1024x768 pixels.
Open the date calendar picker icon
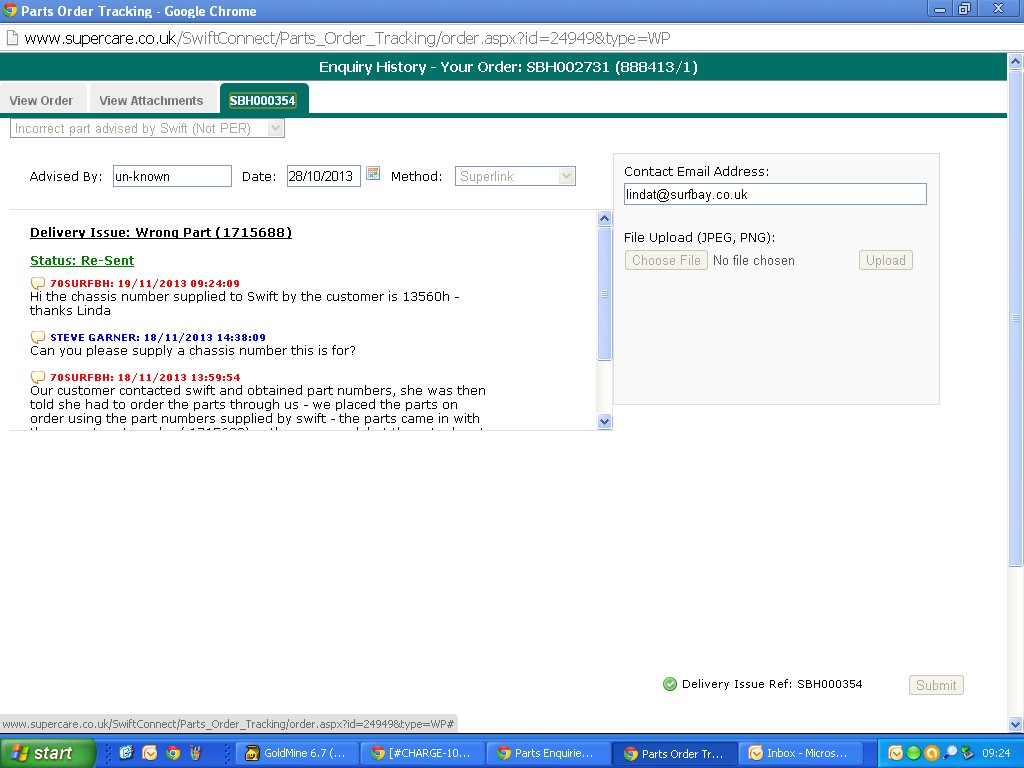coord(373,174)
